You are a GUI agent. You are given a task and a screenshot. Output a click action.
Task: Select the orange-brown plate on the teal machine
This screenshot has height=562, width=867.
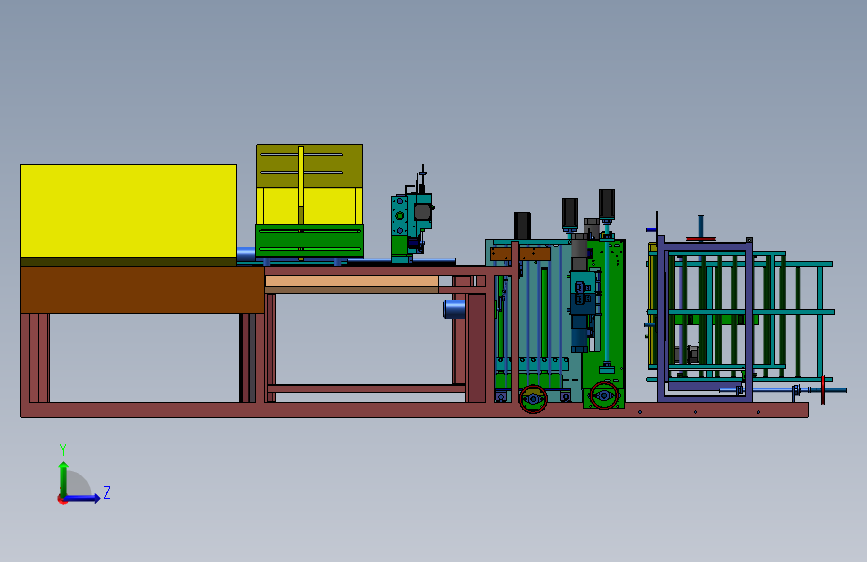click(520, 254)
